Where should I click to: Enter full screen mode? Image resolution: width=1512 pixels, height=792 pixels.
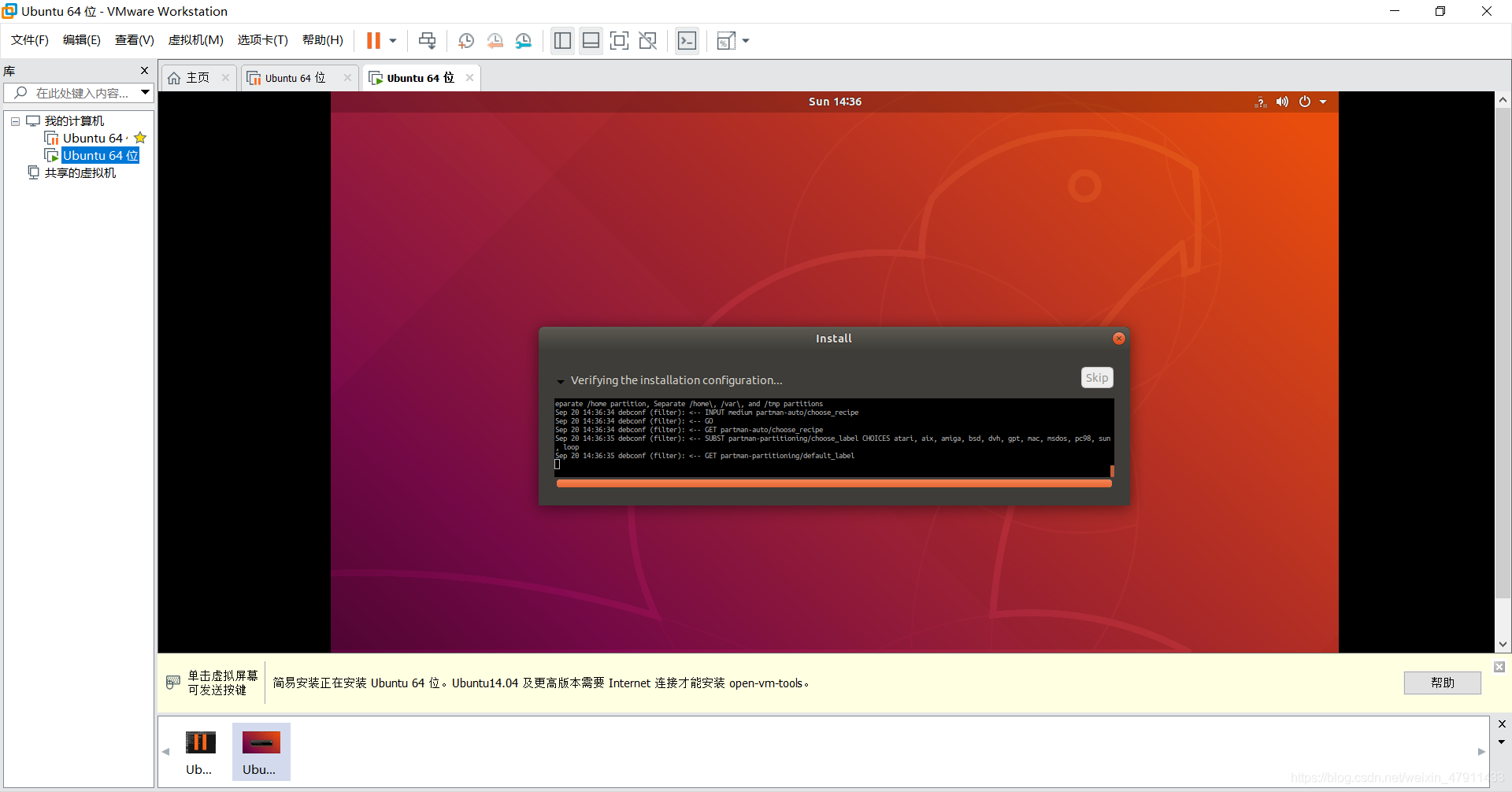620,40
